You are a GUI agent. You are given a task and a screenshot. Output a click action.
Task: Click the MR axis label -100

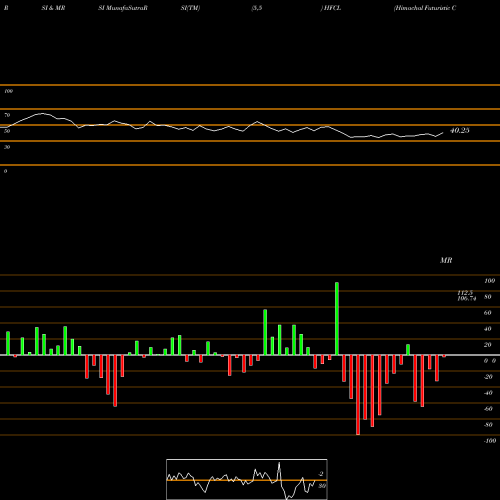coord(490,441)
